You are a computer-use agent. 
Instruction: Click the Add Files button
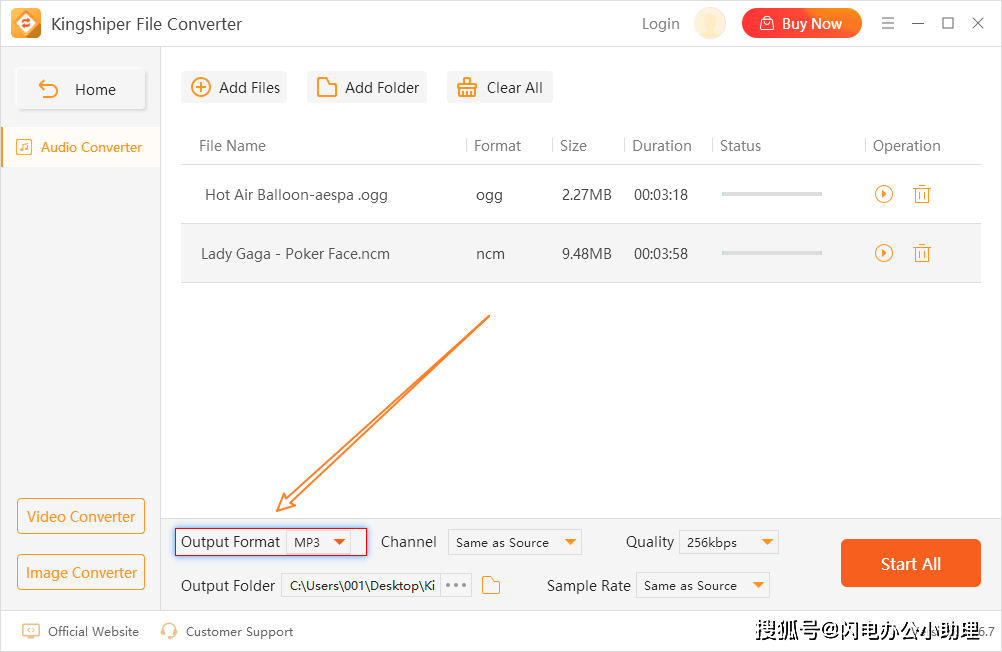click(235, 88)
